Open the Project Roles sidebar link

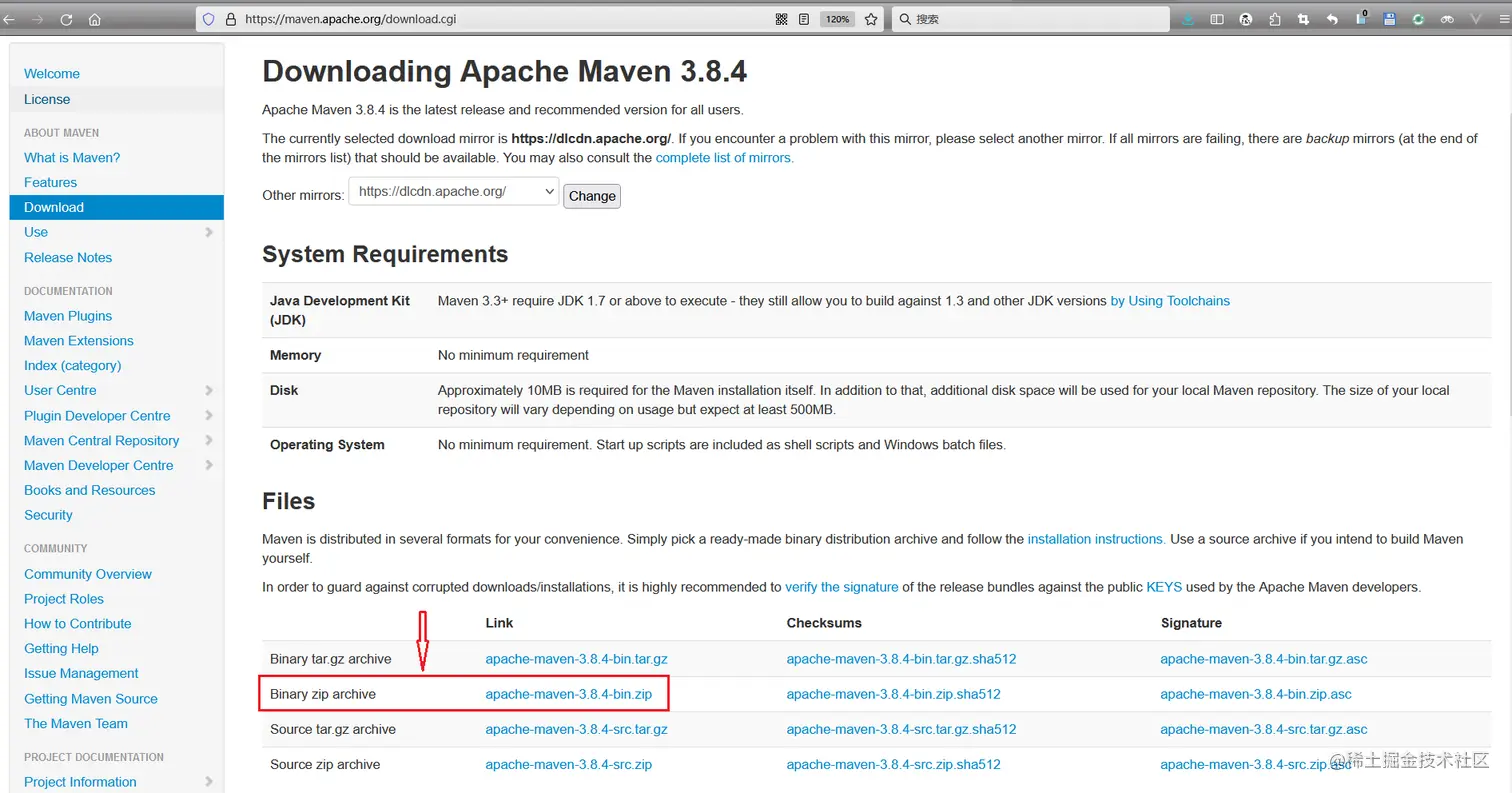click(x=64, y=599)
